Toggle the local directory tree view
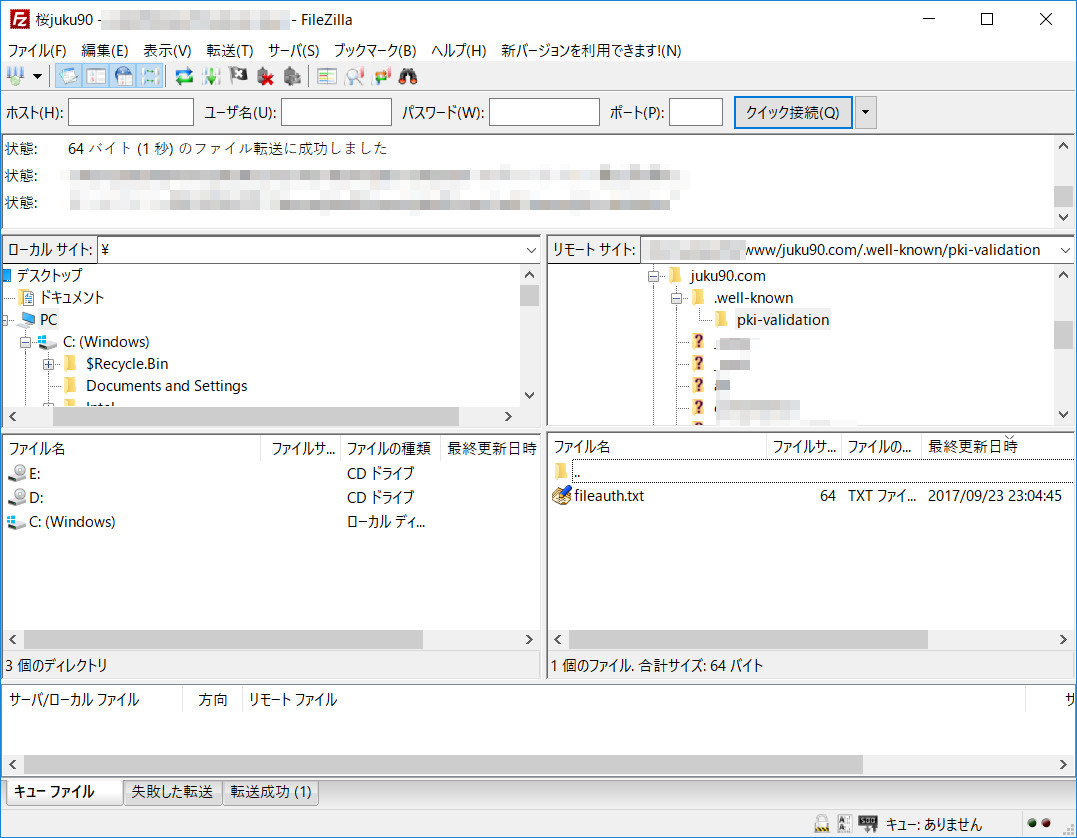1077x838 pixels. 96,76
